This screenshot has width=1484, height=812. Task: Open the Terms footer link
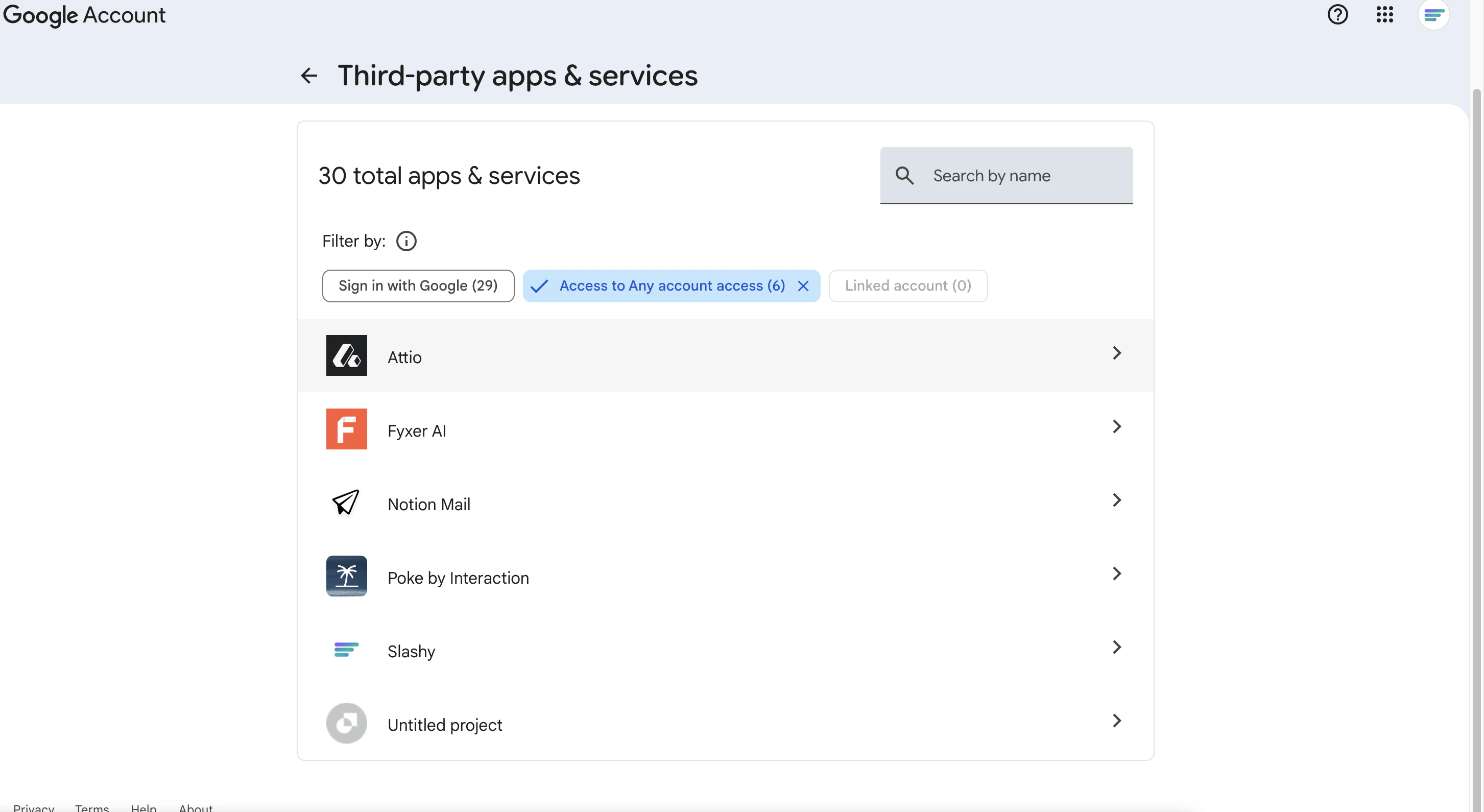point(92,807)
